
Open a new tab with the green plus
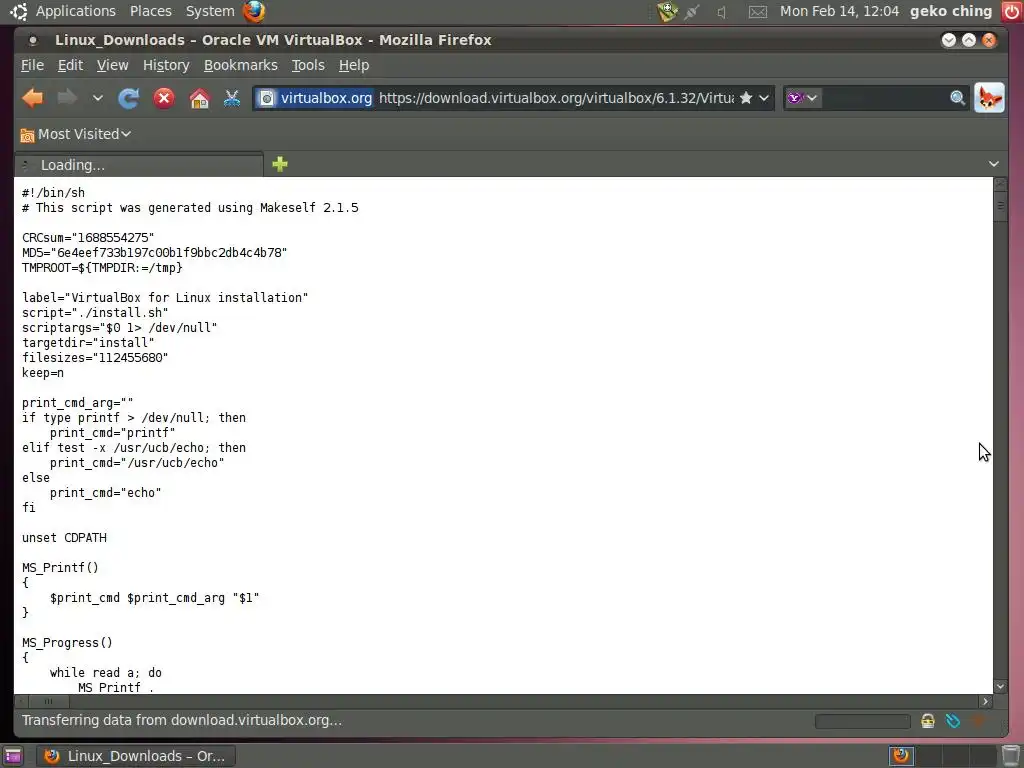(280, 164)
